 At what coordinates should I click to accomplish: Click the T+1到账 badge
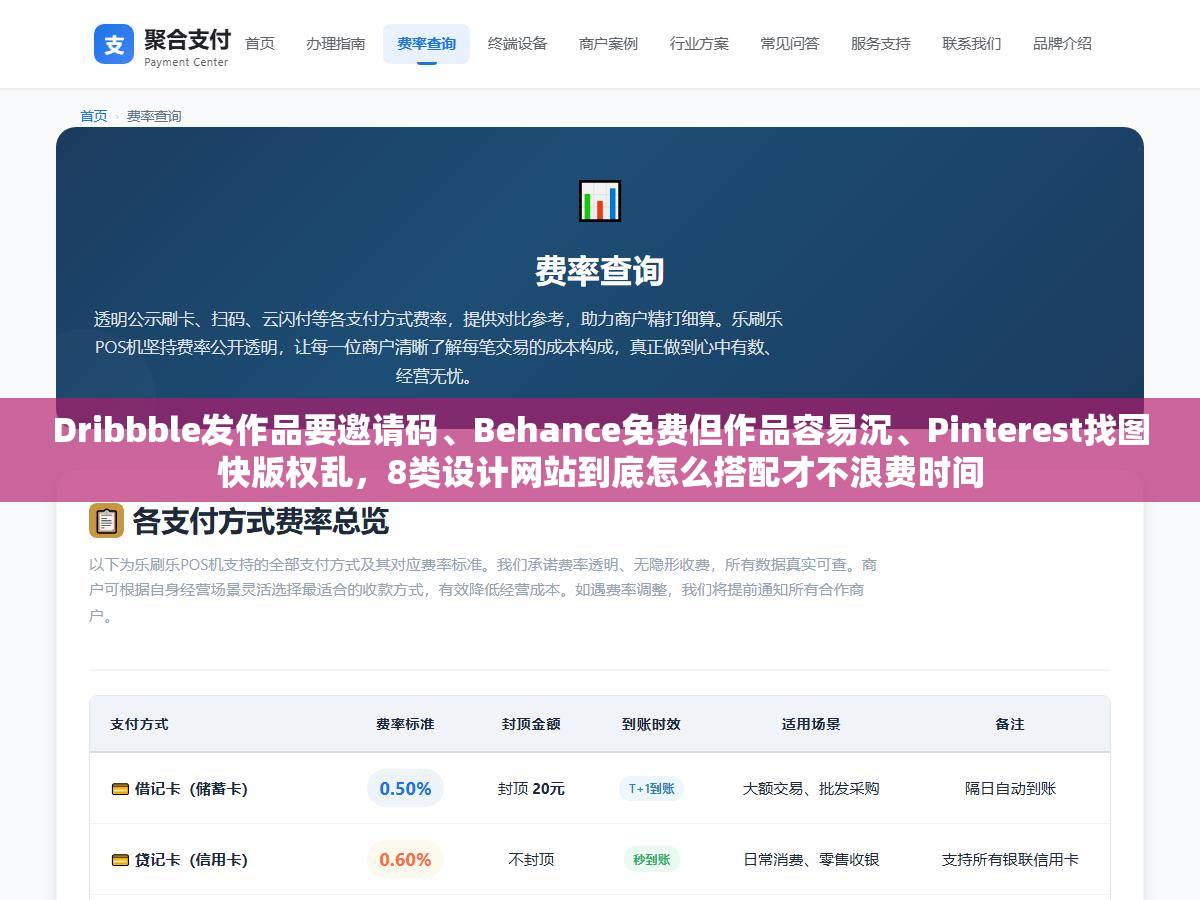[651, 789]
